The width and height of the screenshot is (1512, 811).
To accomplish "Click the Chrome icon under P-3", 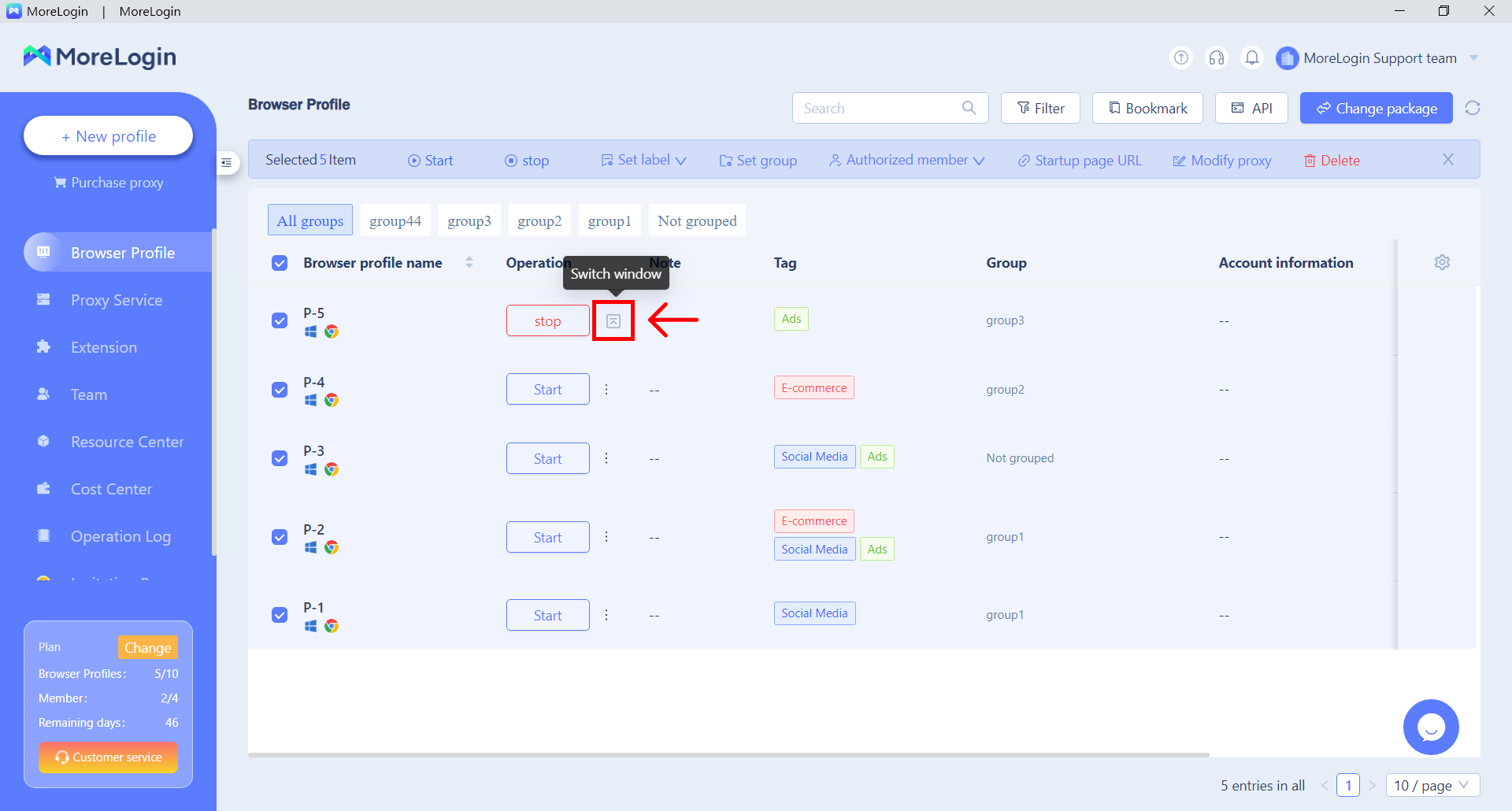I will click(x=332, y=469).
